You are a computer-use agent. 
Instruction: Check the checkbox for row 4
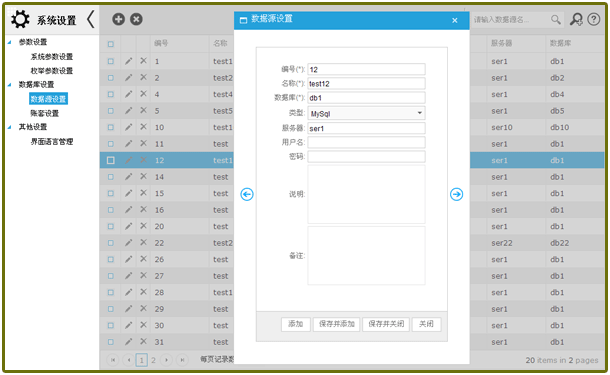point(111,94)
